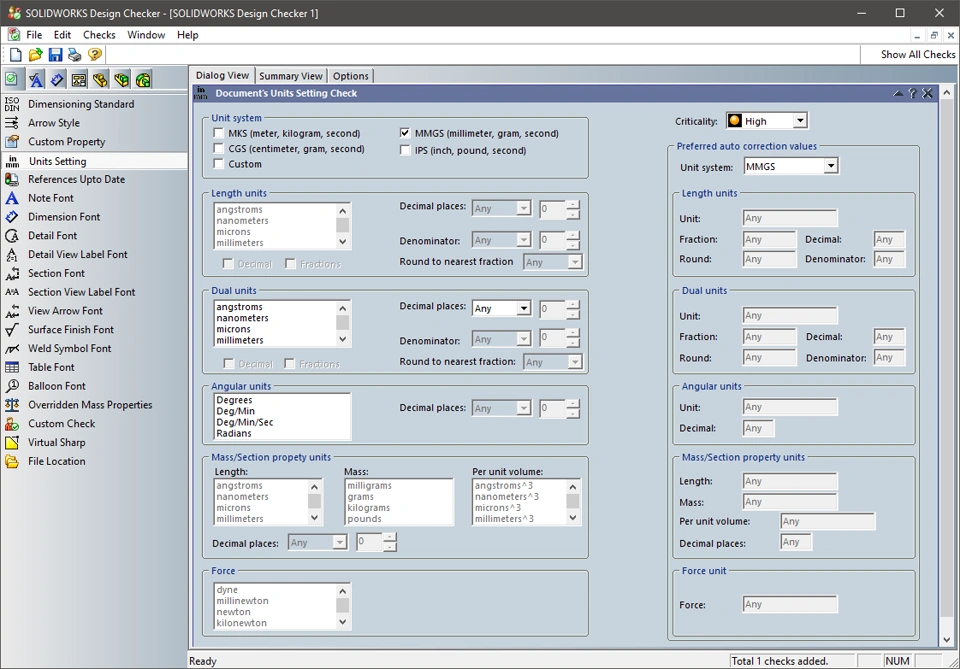960x669 pixels.
Task: Switch to the Options tab
Action: pos(351,76)
